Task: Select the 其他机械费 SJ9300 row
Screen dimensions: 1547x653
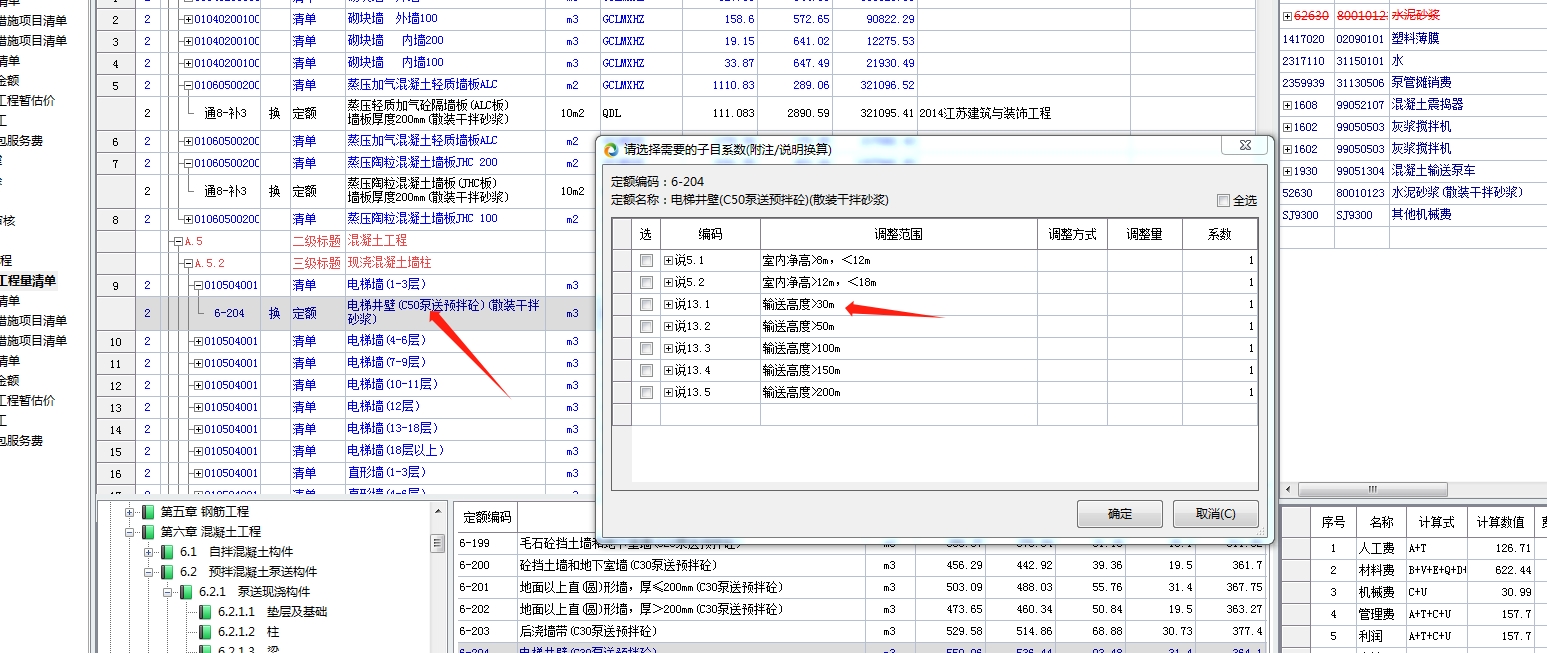Action: point(1412,215)
